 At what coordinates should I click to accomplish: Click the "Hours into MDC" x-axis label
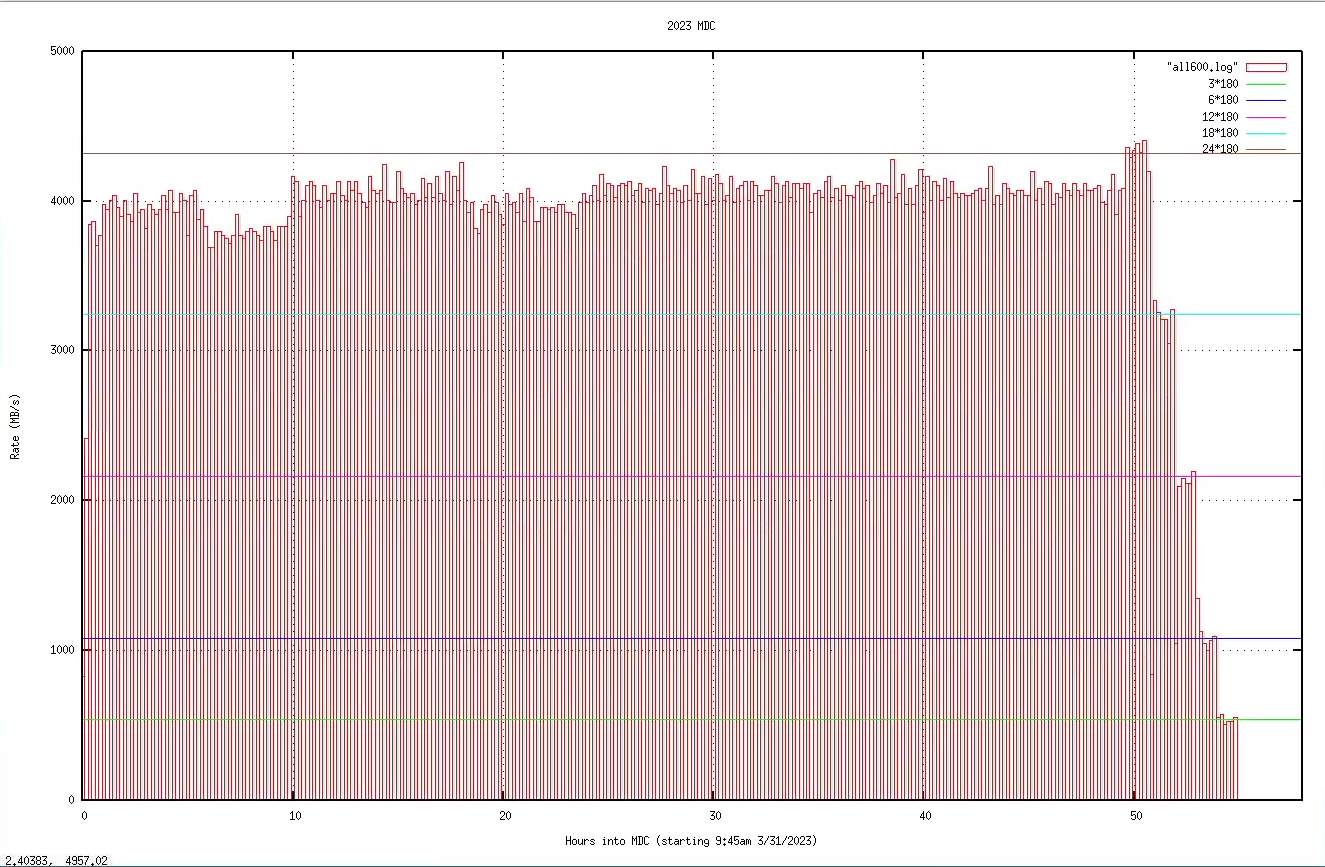coord(691,841)
